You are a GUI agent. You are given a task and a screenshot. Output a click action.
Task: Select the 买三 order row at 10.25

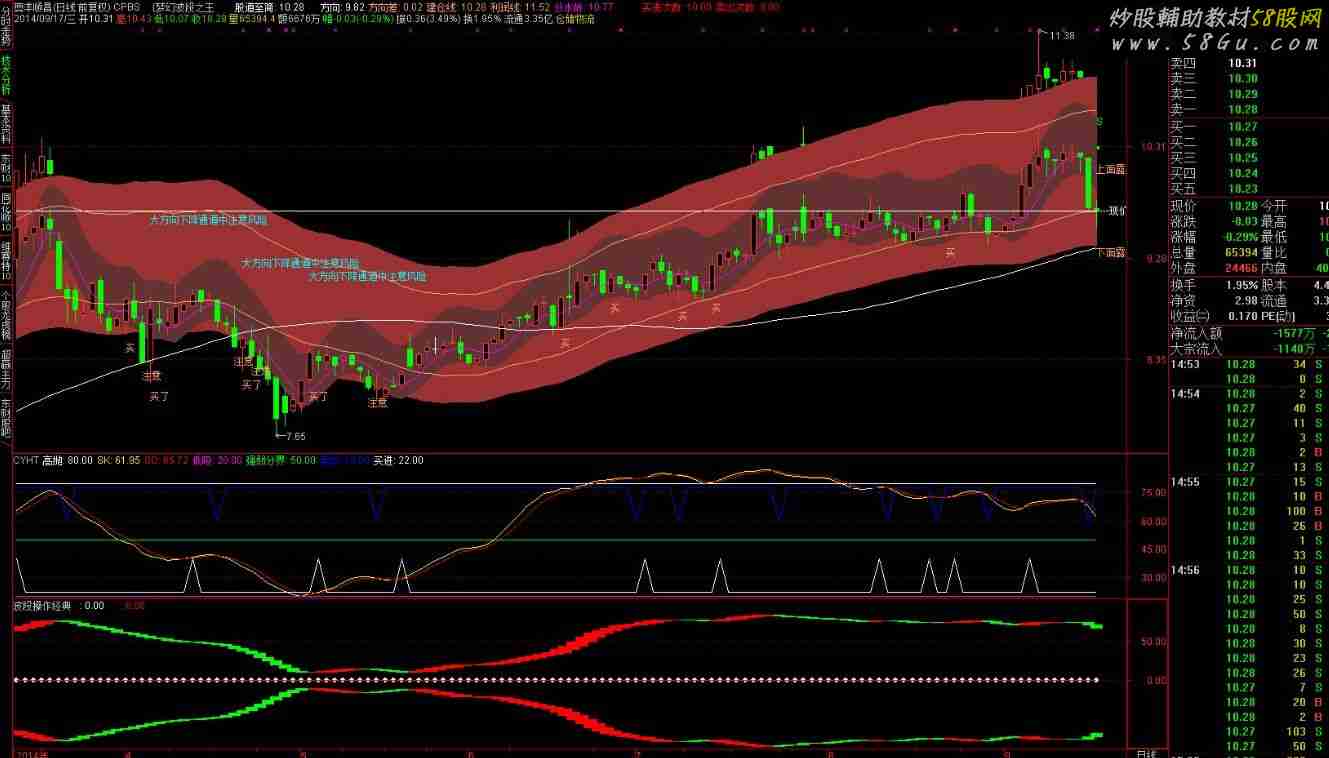click(x=1249, y=158)
